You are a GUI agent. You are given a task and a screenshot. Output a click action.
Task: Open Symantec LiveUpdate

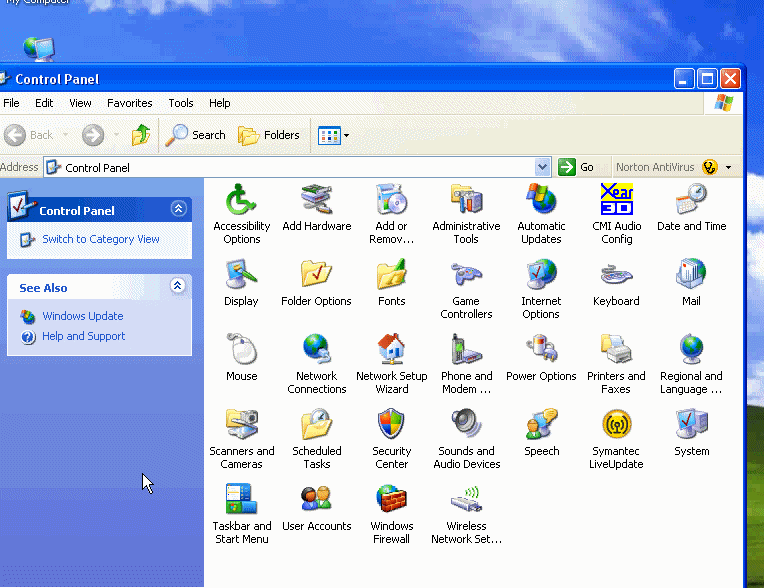pos(616,426)
